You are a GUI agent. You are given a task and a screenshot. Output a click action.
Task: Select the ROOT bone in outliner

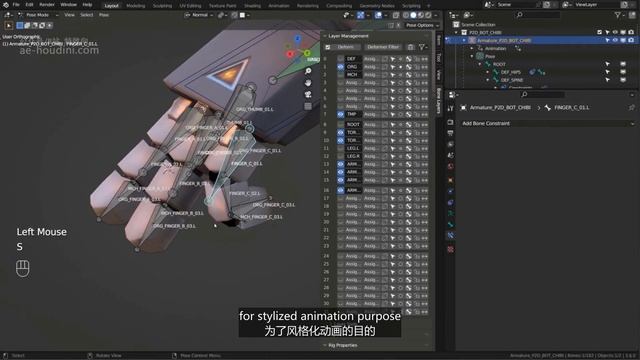point(499,64)
